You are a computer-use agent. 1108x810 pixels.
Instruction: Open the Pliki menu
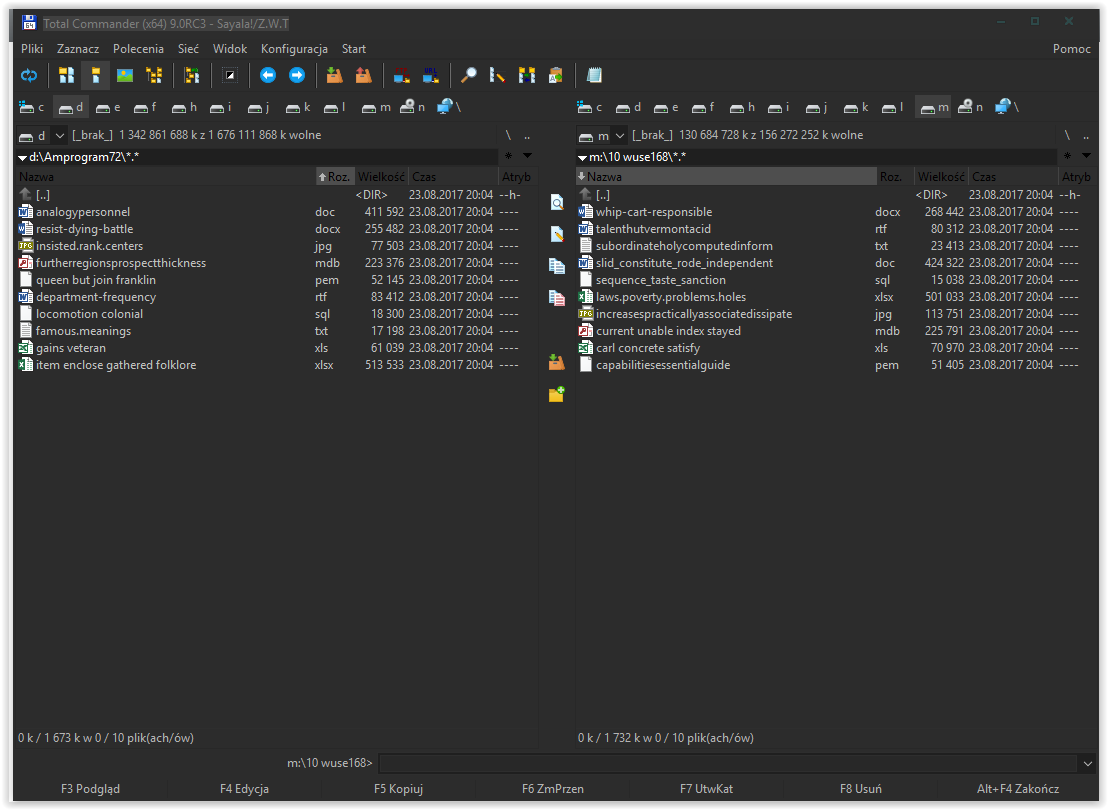(x=32, y=49)
